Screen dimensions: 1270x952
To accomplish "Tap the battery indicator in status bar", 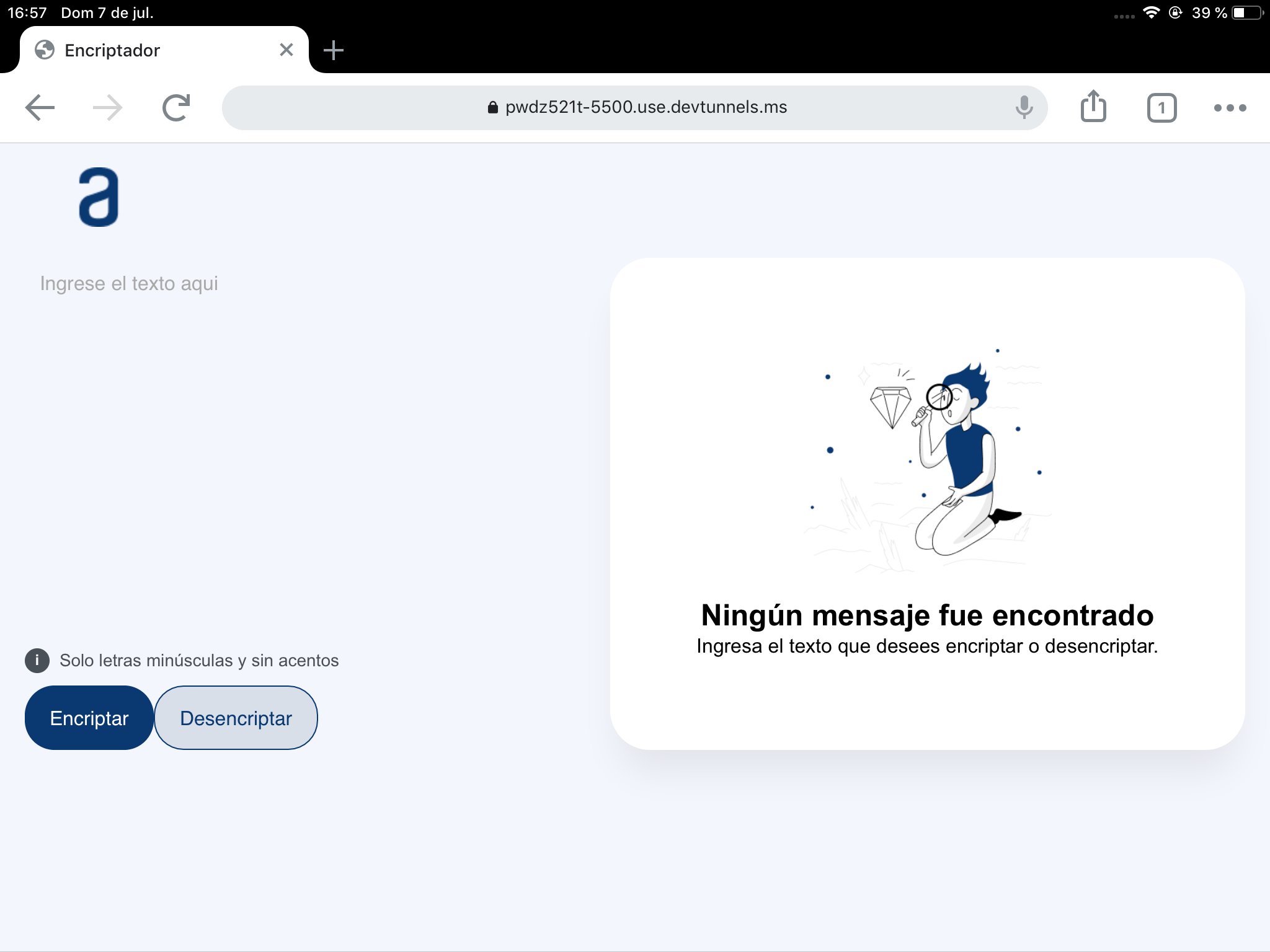I will (1247, 13).
